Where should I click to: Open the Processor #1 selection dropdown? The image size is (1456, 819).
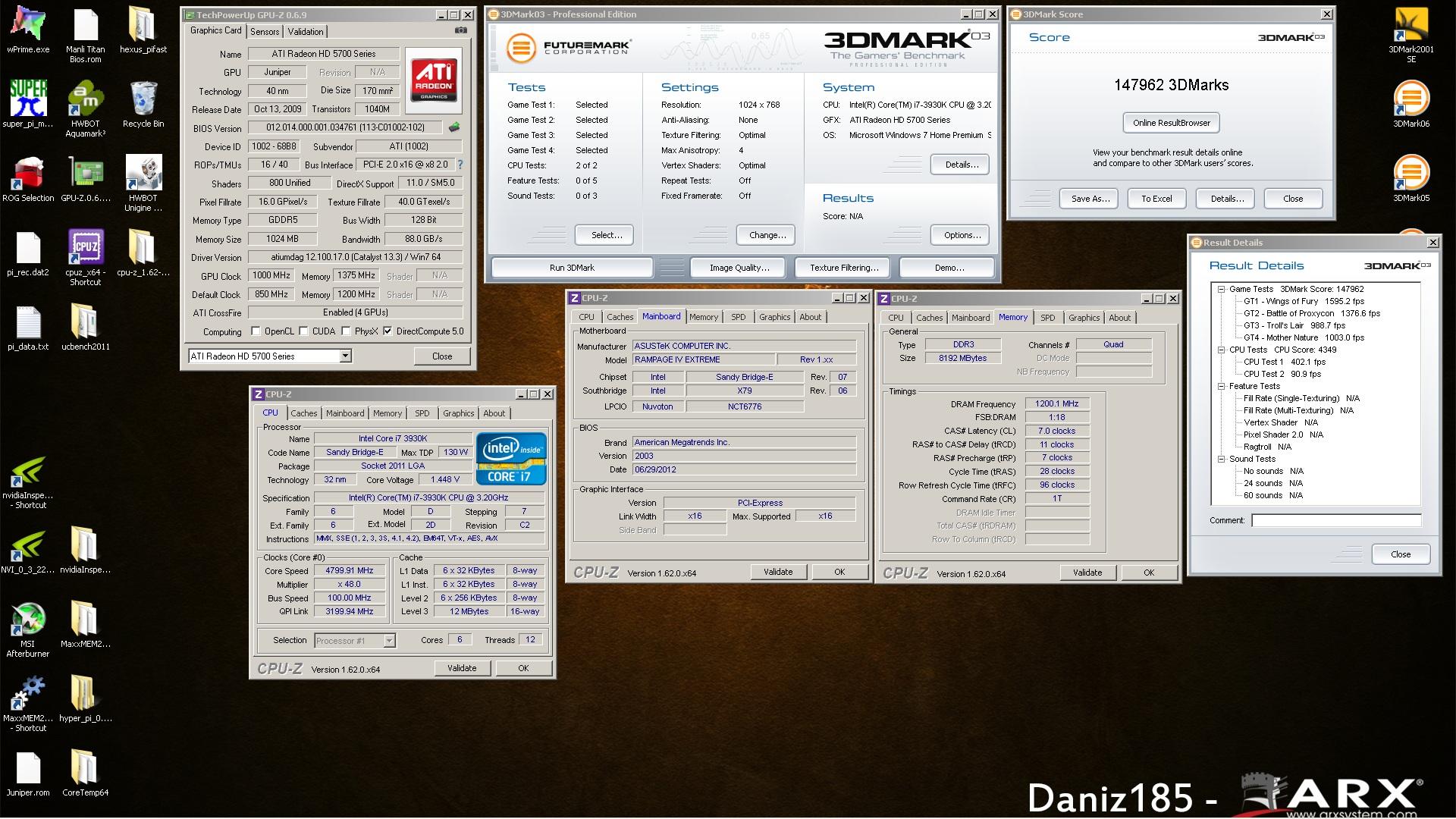coord(389,641)
